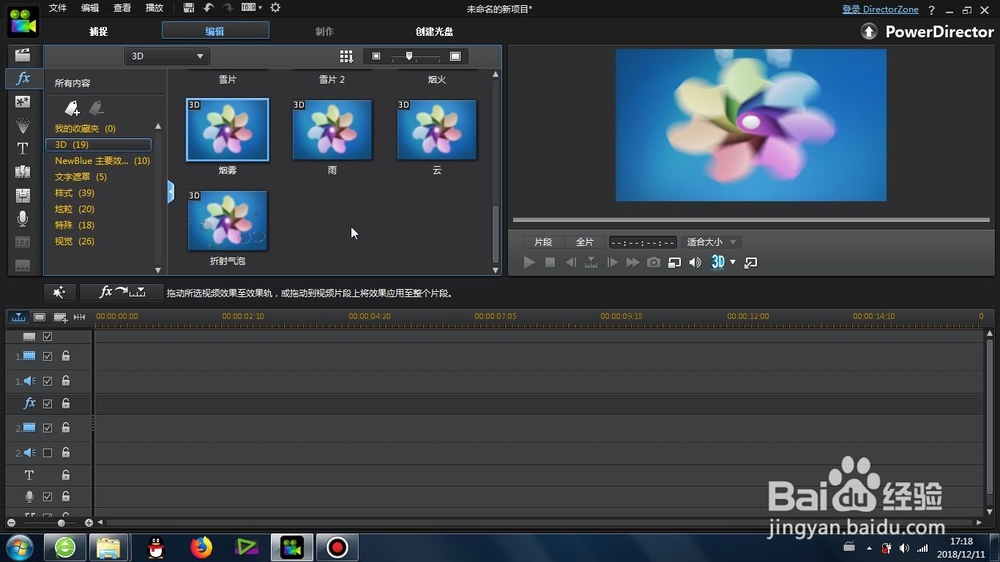Click the storyboard view icon
1000x562 pixels.
click(40, 316)
